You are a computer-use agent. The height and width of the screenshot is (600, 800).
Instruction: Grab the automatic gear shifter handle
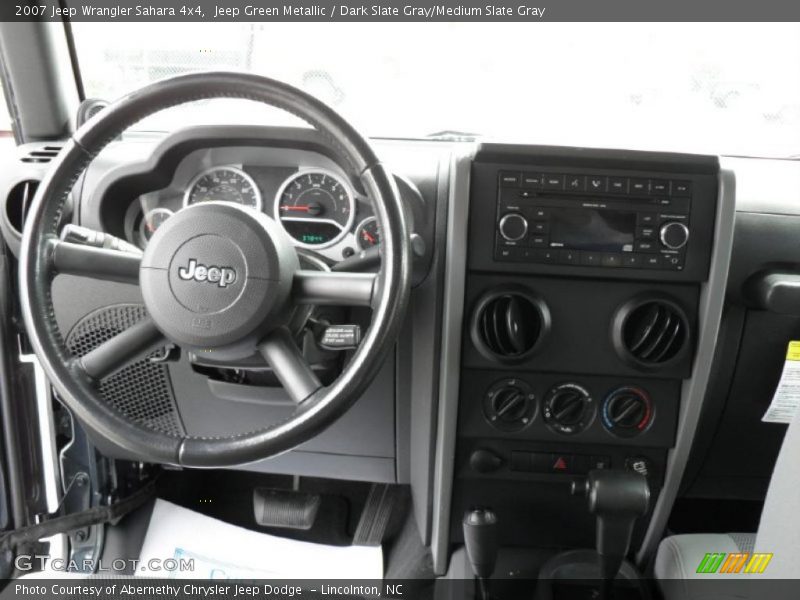click(616, 494)
